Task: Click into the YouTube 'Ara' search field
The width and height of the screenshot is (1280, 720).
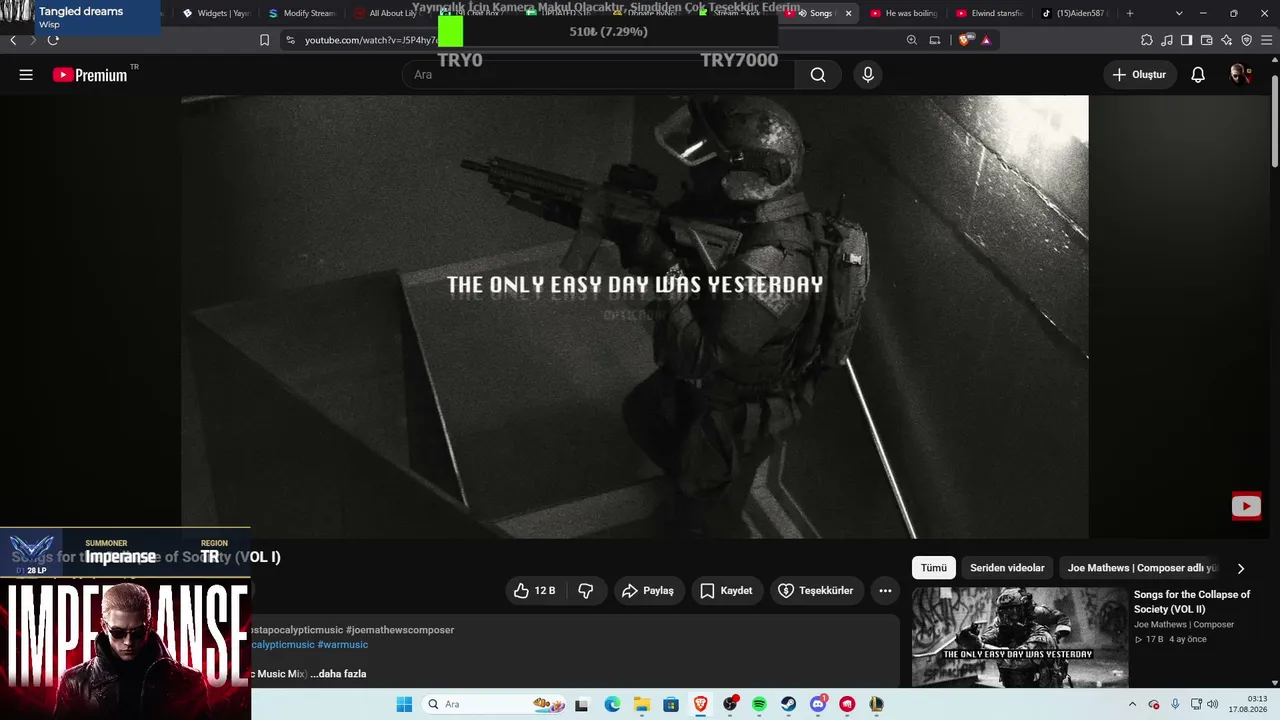Action: [x=600, y=75]
